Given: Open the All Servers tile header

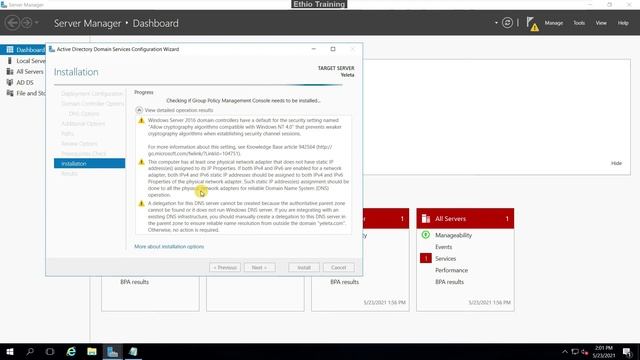Looking at the screenshot, I should [x=465, y=218].
